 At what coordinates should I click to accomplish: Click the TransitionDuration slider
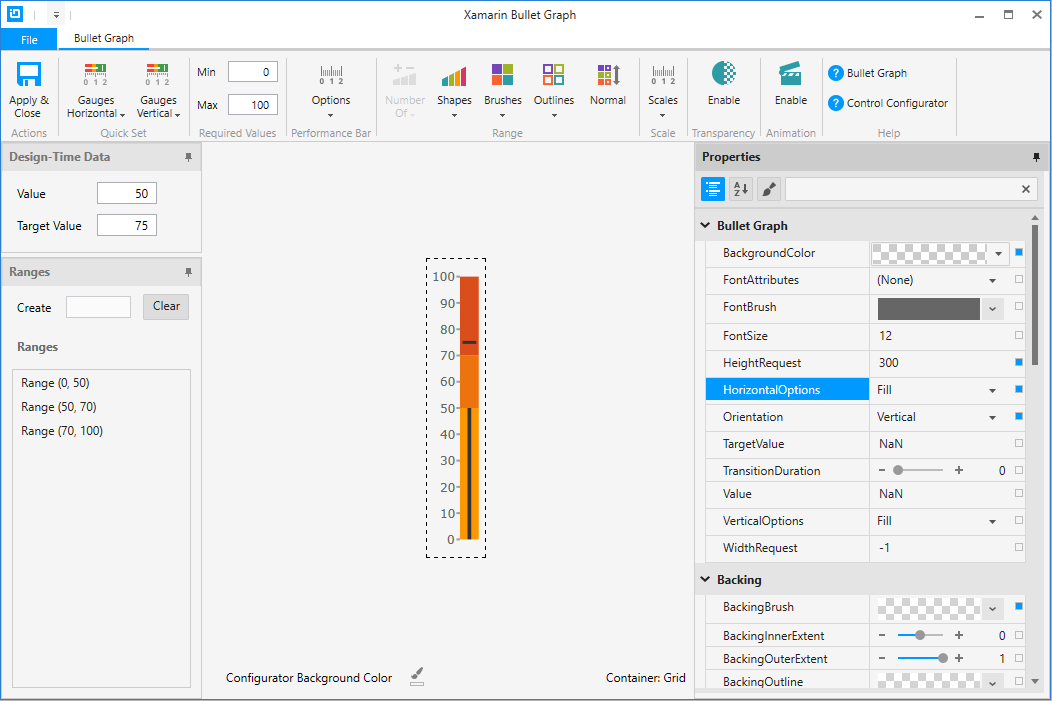pos(920,470)
